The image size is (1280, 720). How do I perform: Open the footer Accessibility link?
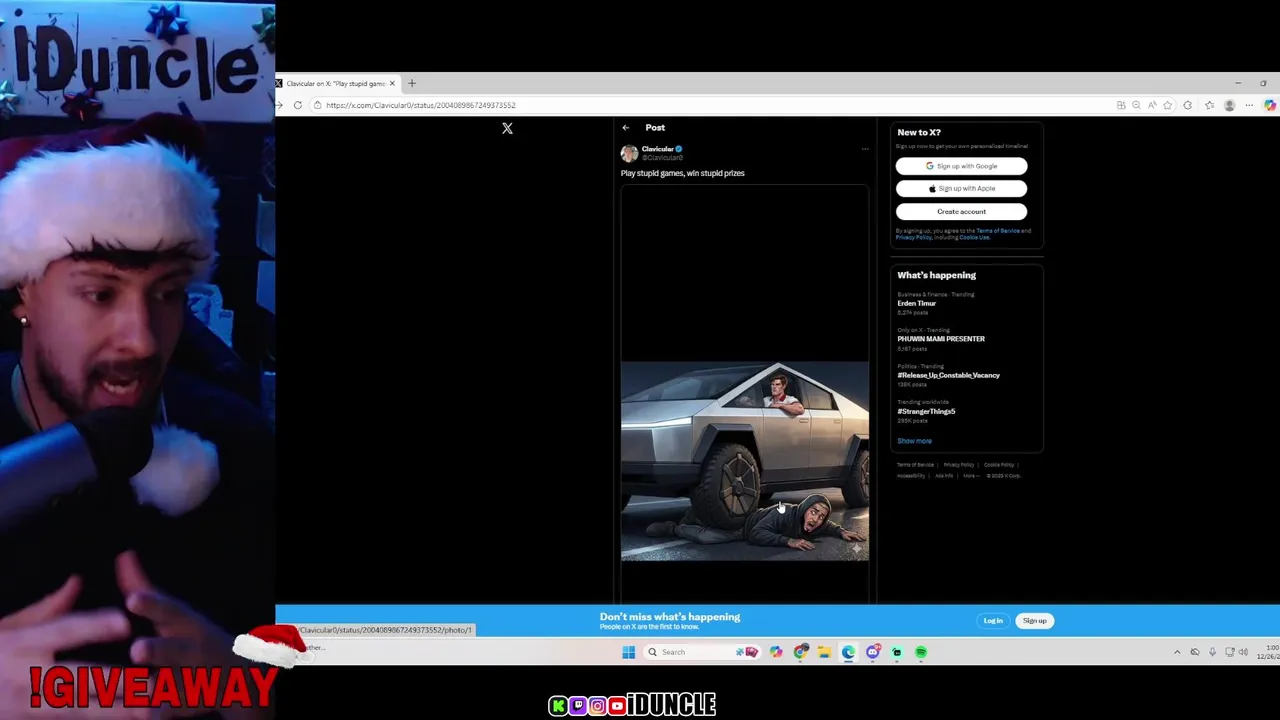(x=911, y=476)
